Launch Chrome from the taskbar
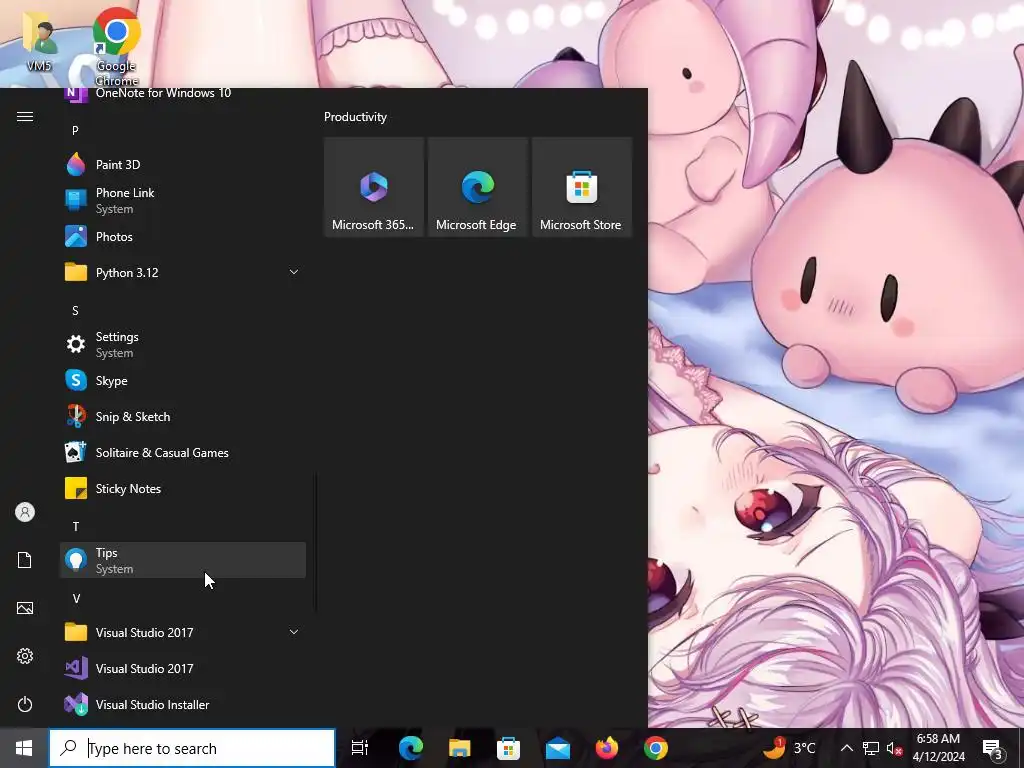The height and width of the screenshot is (768, 1024). (656, 748)
